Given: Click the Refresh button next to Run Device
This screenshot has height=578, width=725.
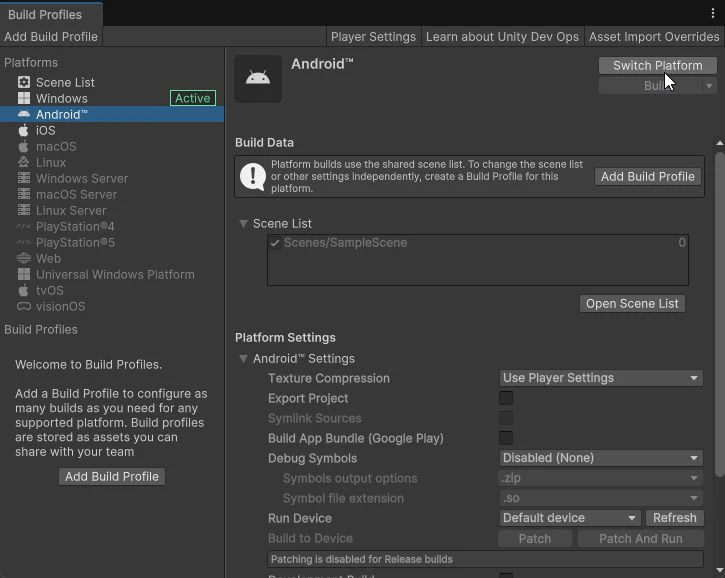Looking at the screenshot, I should (675, 518).
